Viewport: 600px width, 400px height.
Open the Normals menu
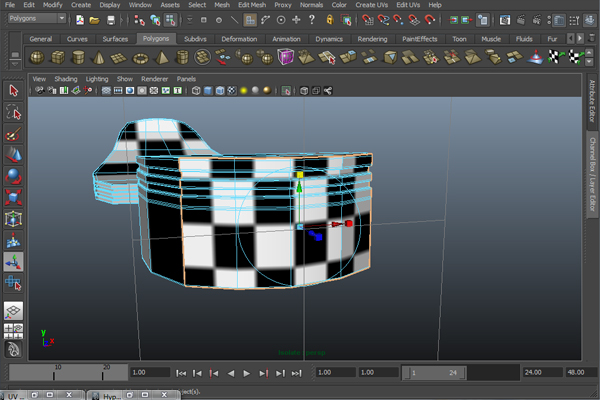coord(311,5)
